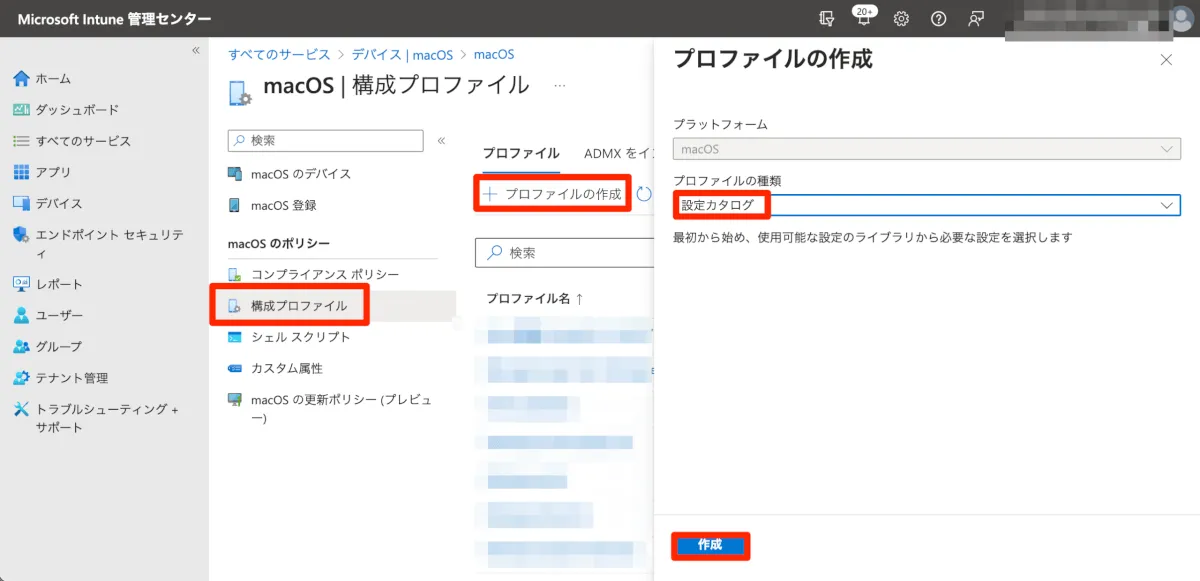Sort by プロファイル名 column header
Screen dimensions: 1200x581
coord(534,298)
